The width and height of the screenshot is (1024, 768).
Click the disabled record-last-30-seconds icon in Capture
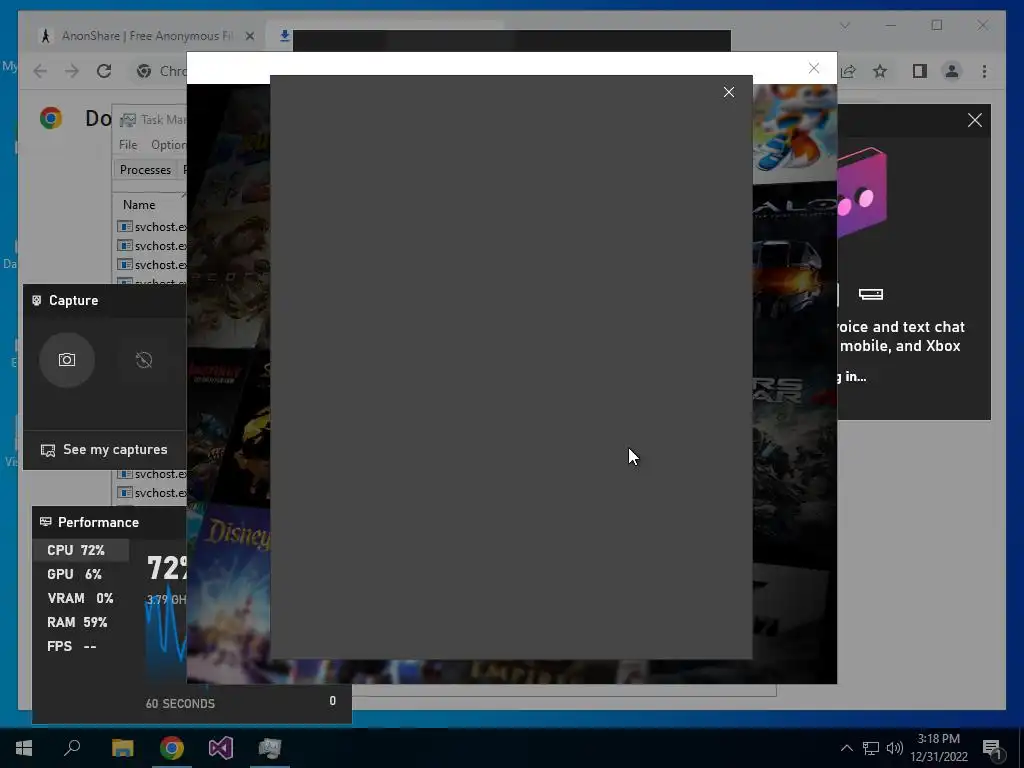(144, 360)
